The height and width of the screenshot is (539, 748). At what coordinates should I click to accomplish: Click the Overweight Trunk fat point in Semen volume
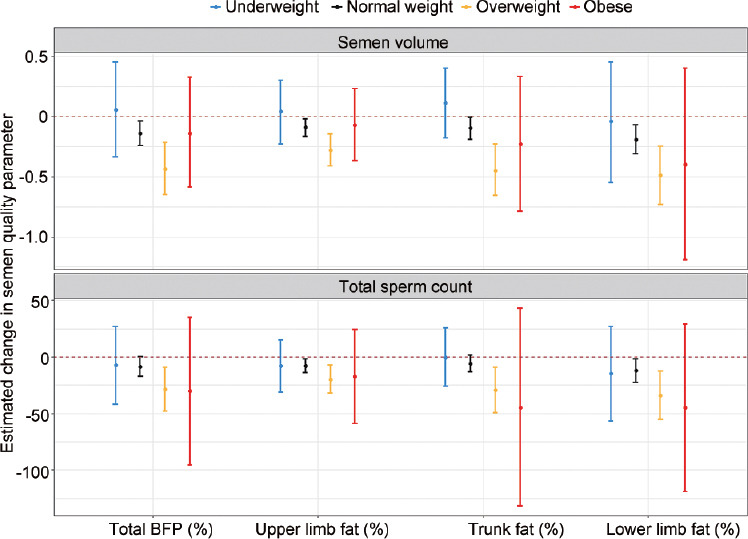[496, 171]
